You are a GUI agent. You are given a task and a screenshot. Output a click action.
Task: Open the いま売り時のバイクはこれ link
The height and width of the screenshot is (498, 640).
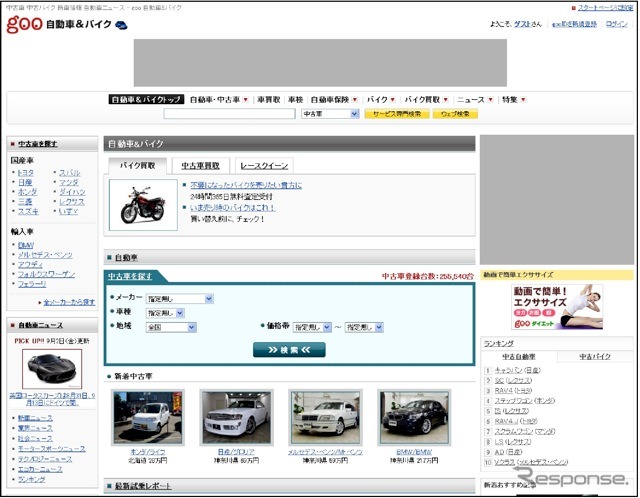233,208
